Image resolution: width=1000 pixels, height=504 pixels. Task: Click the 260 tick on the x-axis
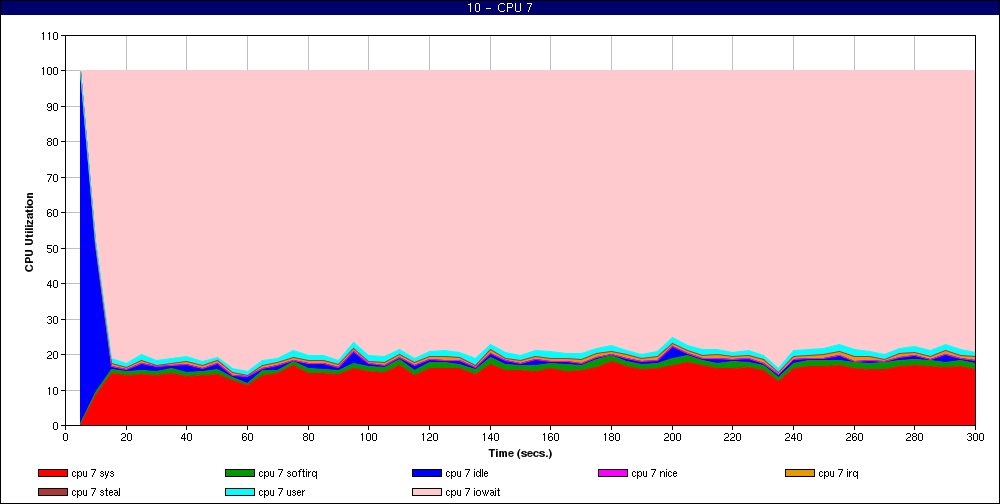[854, 437]
